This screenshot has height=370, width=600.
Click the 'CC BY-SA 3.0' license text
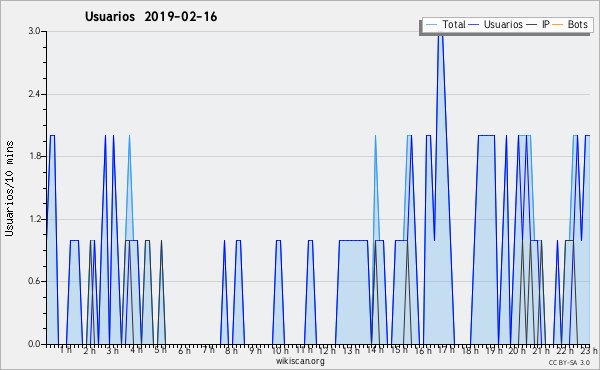(x=569, y=363)
